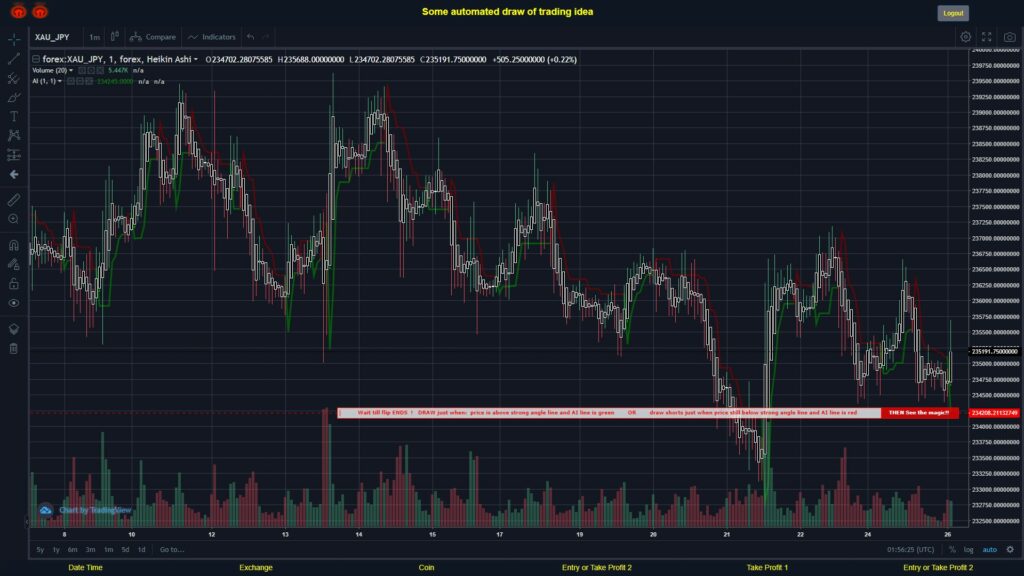Screen dimensions: 1024x576
Task: Hide the Volume indicator legend button
Action: [82, 70]
